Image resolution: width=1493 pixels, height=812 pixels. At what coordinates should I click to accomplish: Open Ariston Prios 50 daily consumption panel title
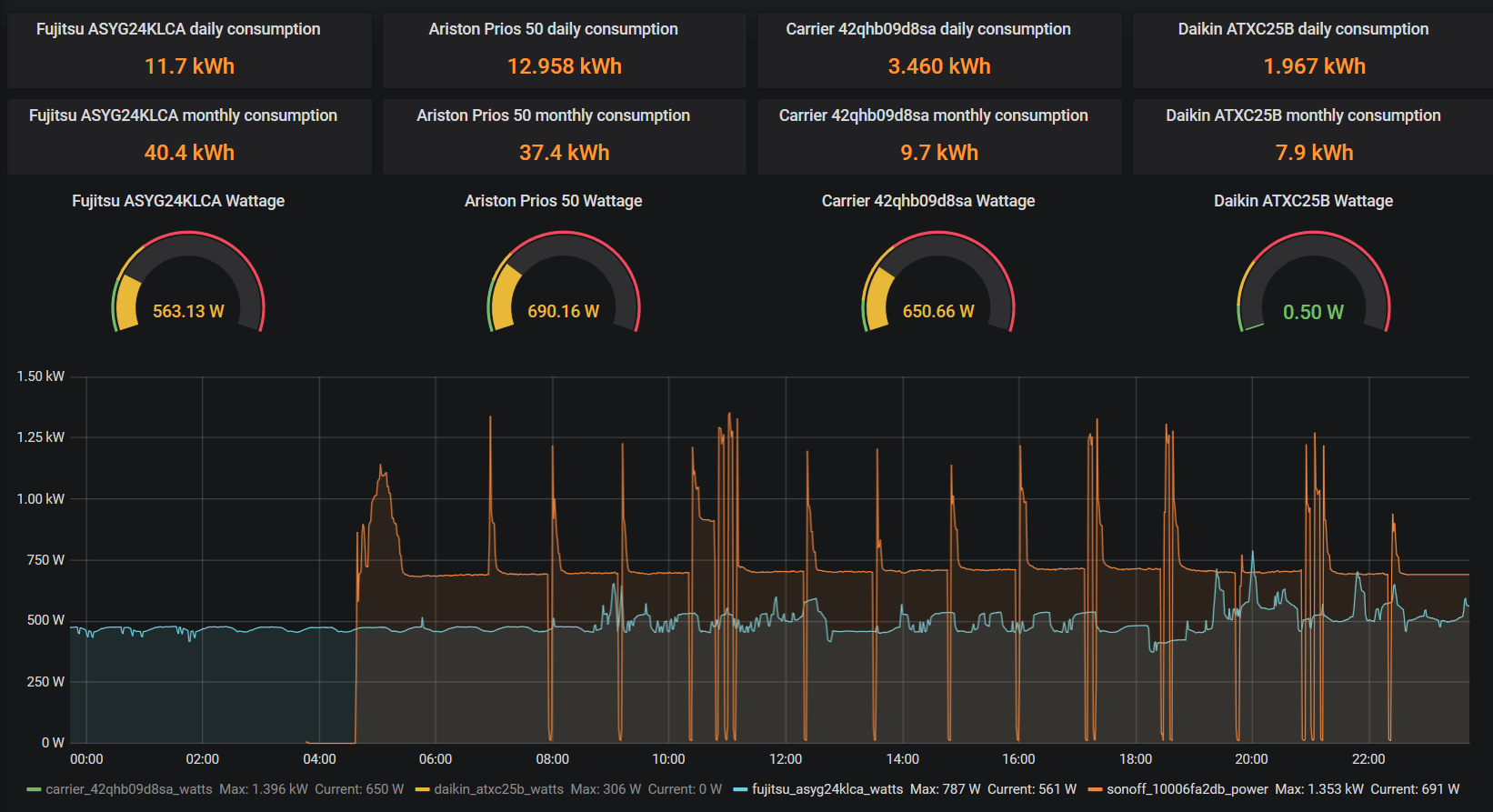553,29
